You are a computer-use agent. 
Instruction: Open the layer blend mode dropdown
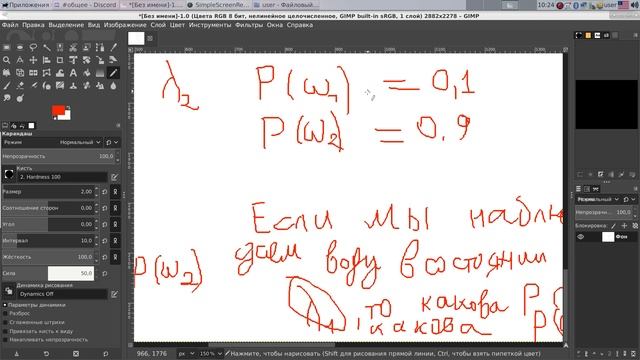click(x=598, y=200)
